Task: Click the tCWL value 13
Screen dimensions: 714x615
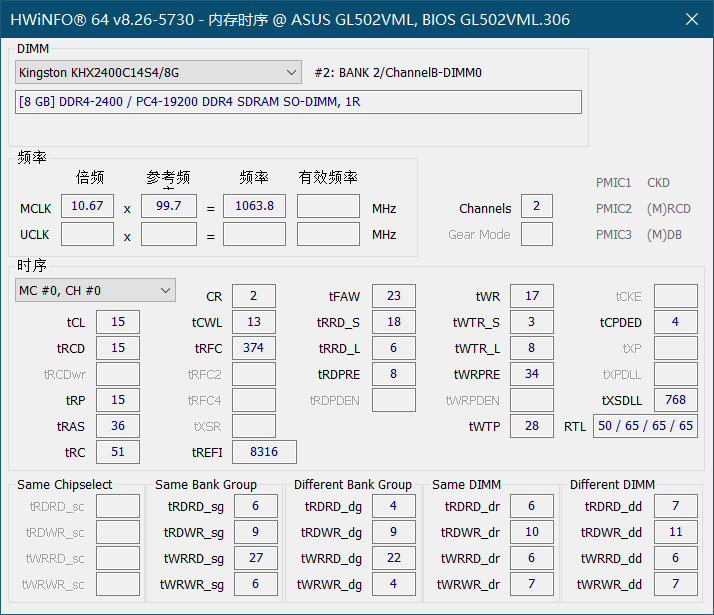Action: (254, 322)
